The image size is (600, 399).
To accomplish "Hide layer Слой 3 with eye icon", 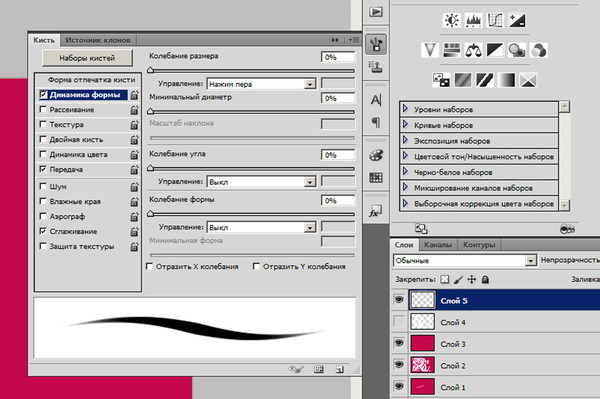I will coord(399,343).
